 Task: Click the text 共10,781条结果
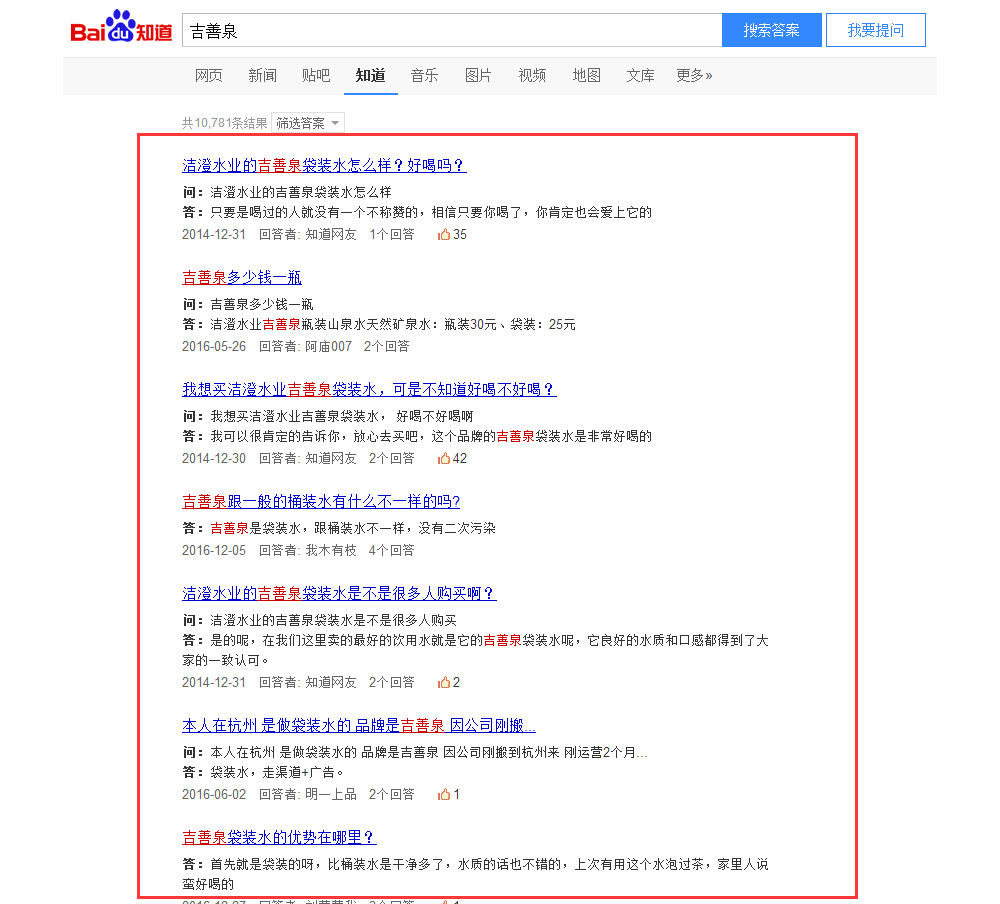coord(224,123)
